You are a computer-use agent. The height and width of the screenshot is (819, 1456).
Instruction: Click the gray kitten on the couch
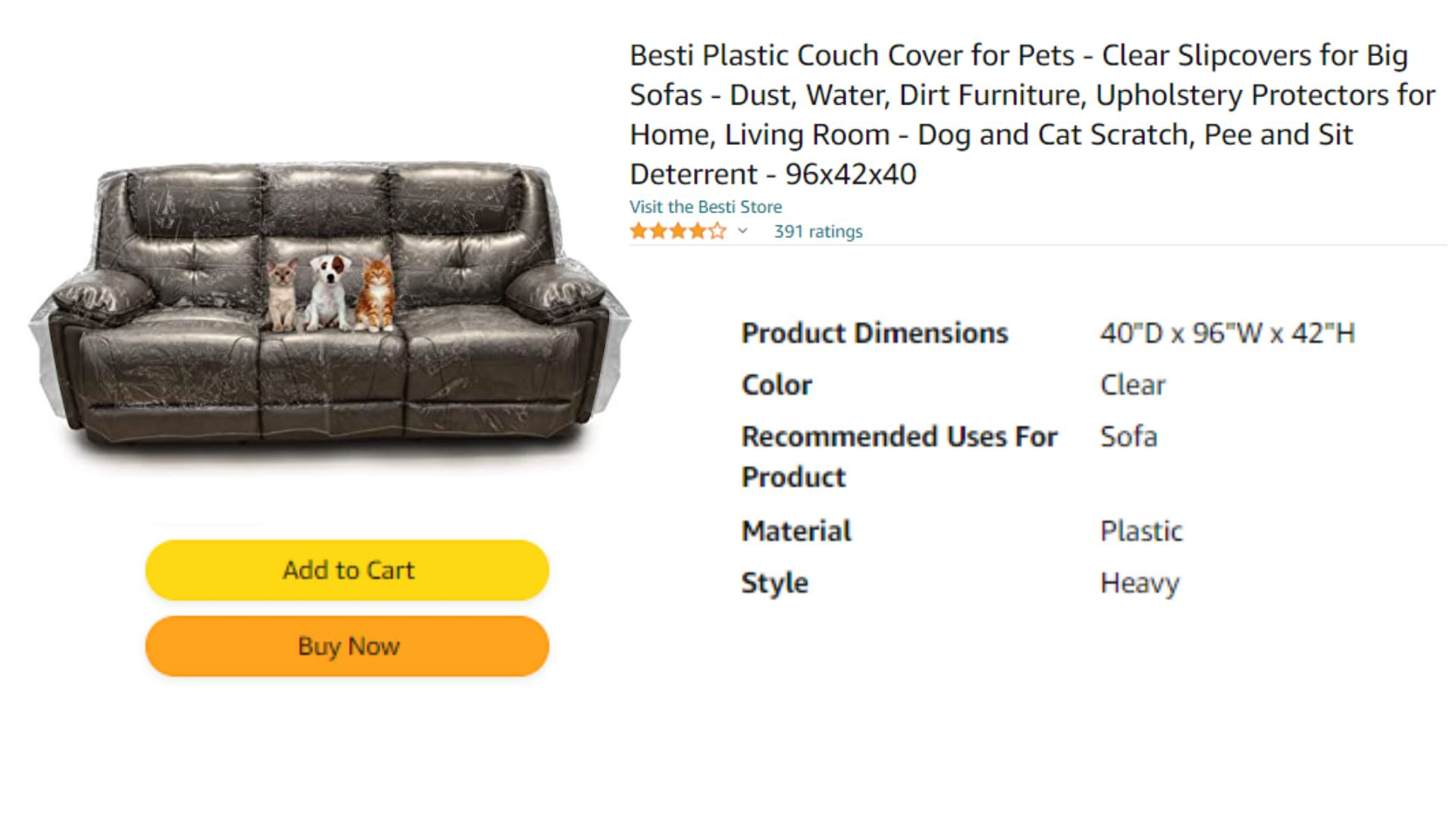282,295
